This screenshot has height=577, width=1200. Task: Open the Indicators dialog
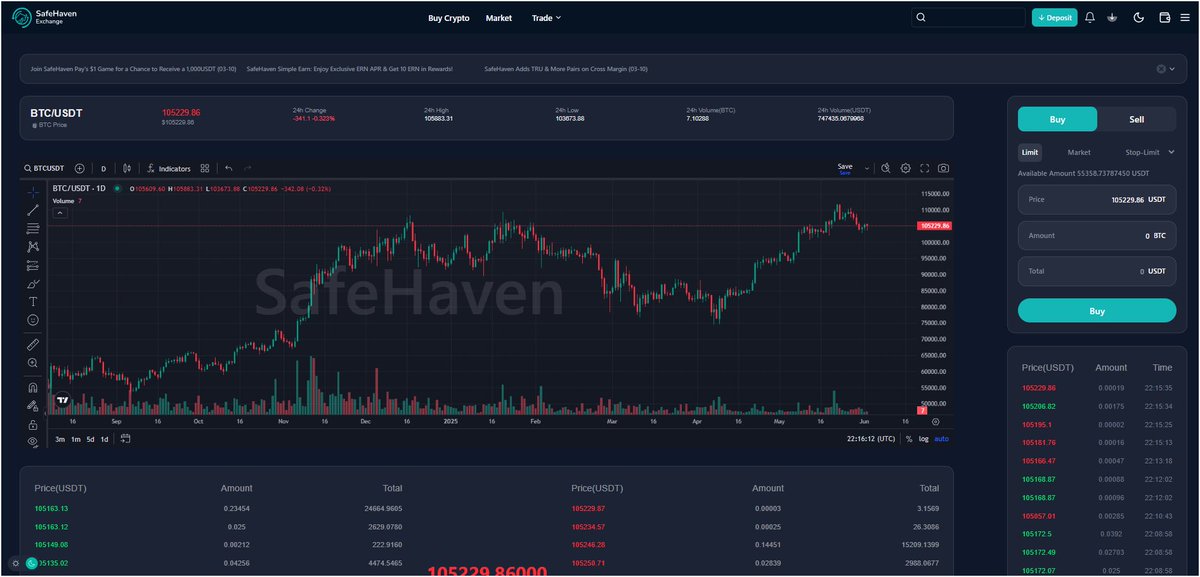tap(168, 168)
